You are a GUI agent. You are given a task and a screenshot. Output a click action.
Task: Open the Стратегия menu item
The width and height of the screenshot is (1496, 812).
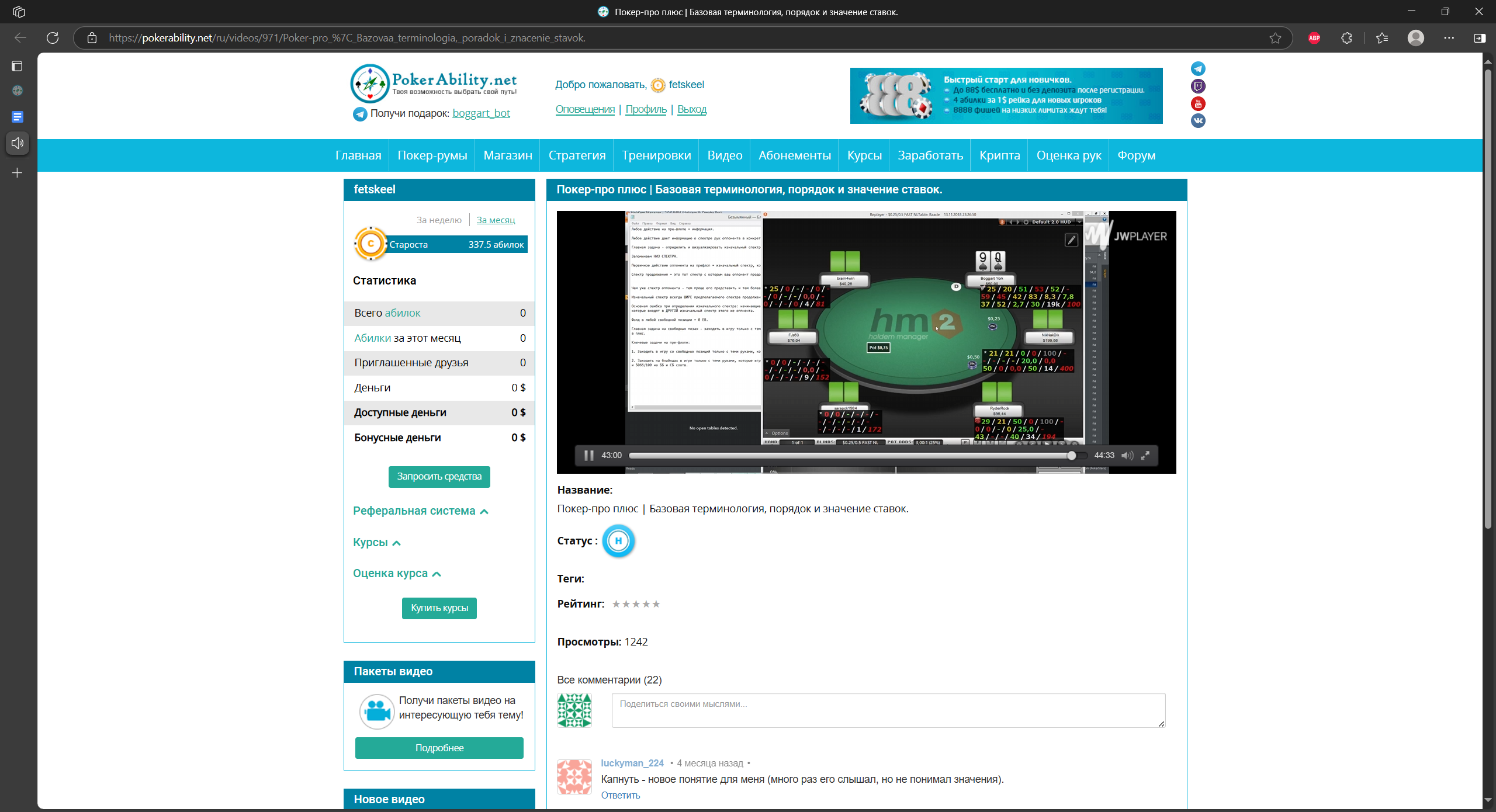tap(577, 155)
